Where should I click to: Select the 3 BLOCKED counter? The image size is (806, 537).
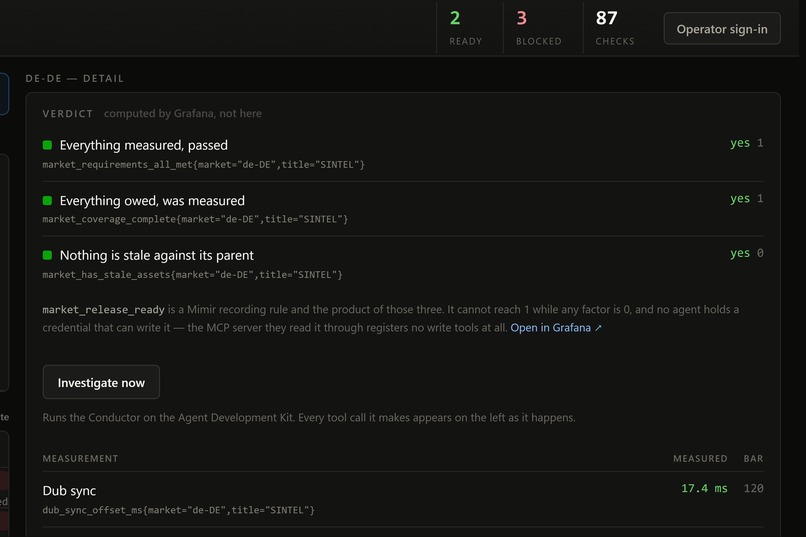click(x=538, y=28)
